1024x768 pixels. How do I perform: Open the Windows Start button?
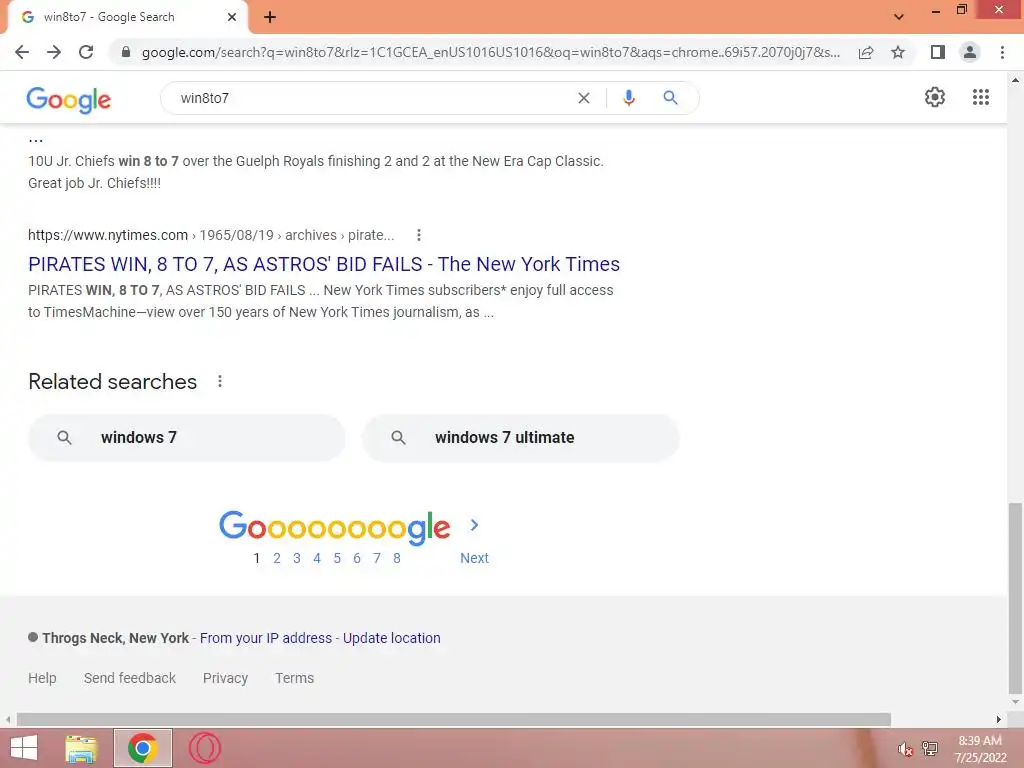(x=24, y=748)
